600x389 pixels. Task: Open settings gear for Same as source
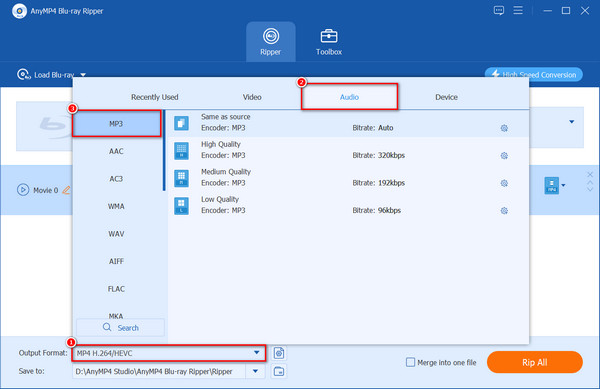tap(504, 128)
